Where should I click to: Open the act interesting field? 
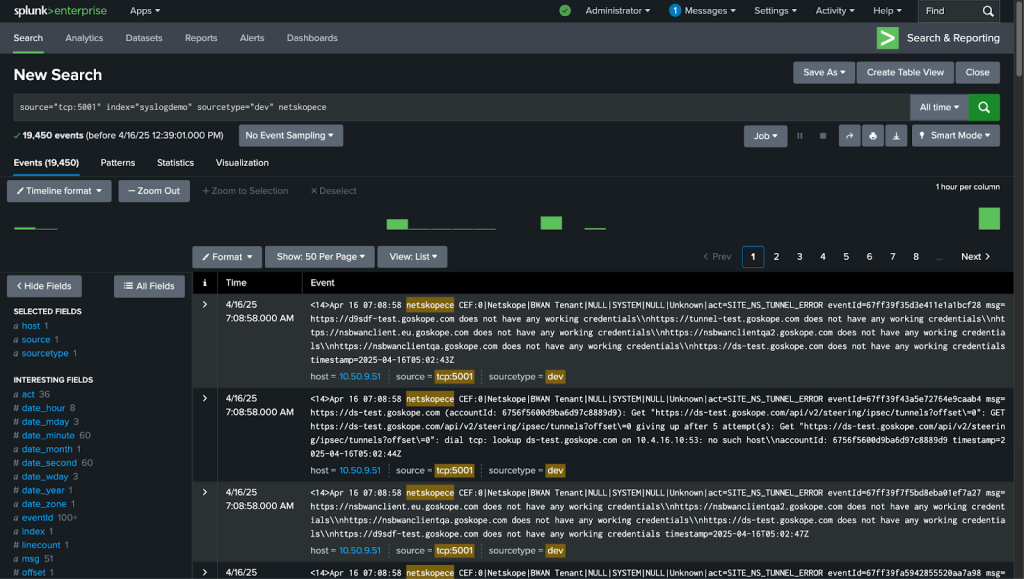(x=28, y=394)
